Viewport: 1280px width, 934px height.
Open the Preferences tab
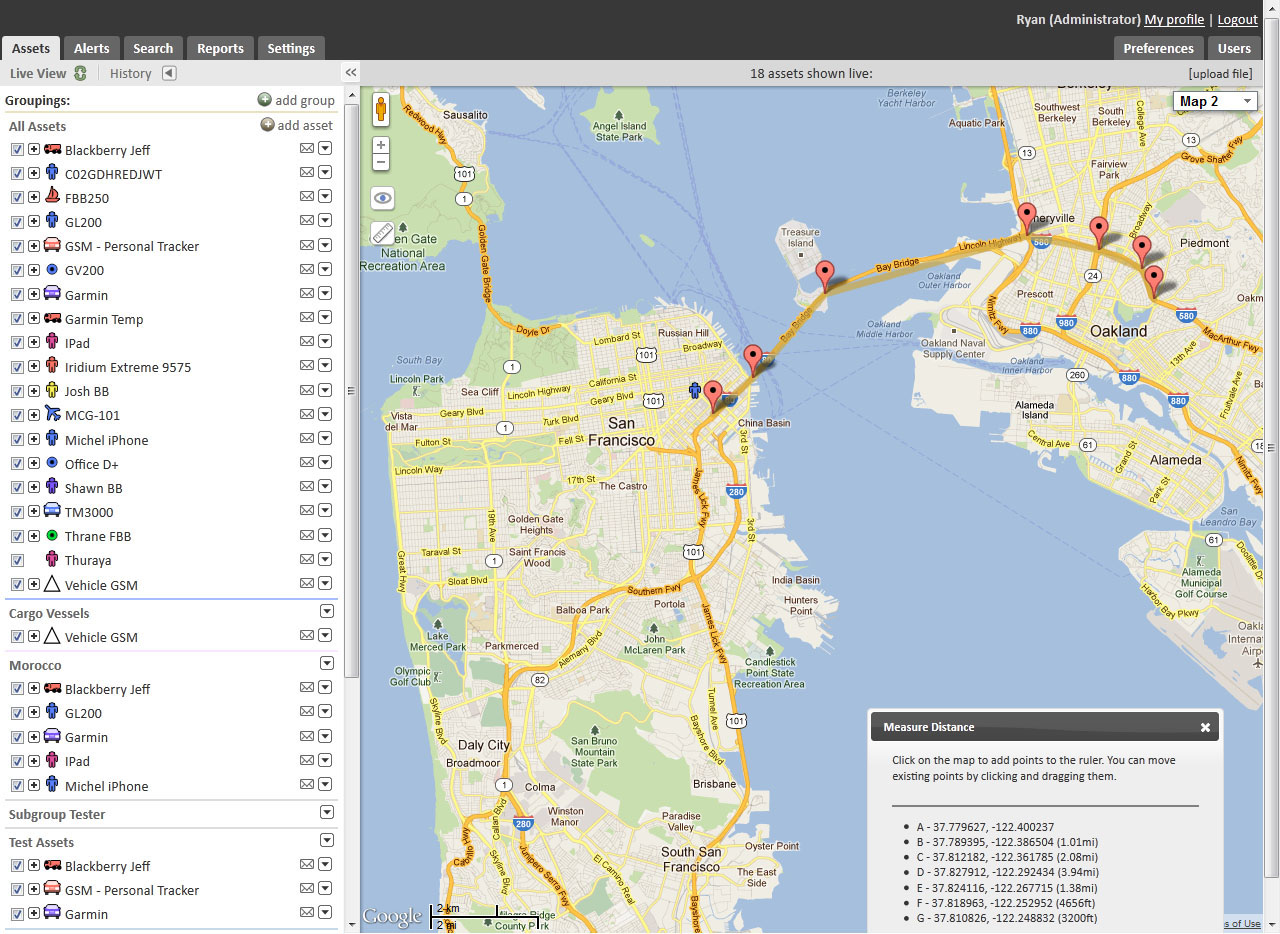1158,47
